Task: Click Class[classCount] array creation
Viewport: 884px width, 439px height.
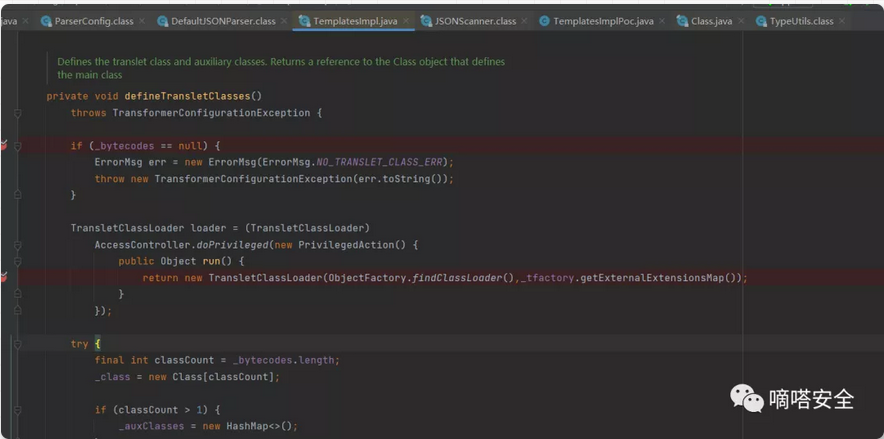Action: pyautogui.click(x=223, y=376)
